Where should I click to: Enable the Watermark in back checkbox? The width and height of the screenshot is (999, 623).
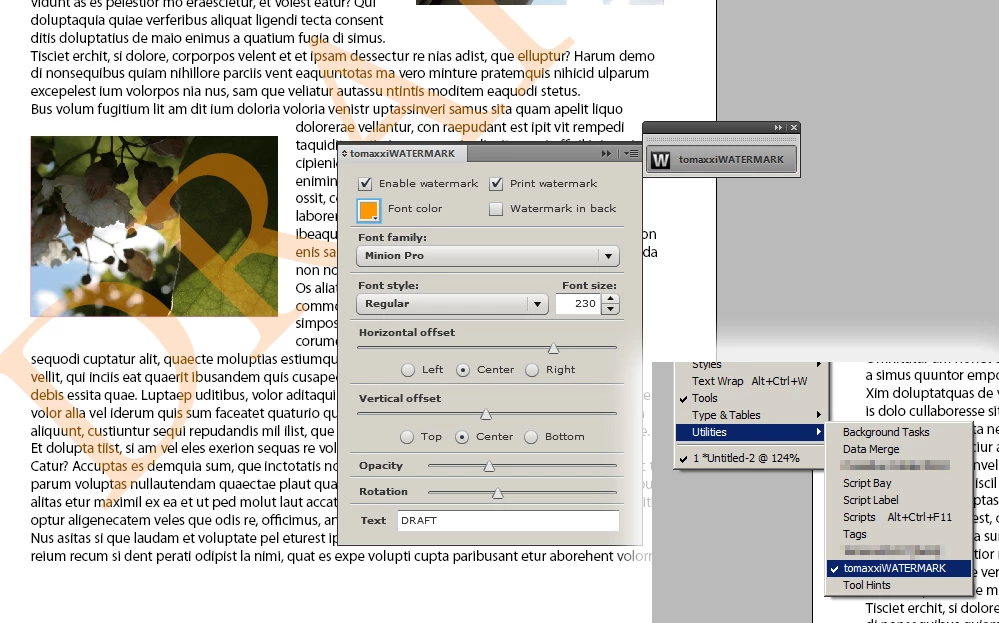496,209
